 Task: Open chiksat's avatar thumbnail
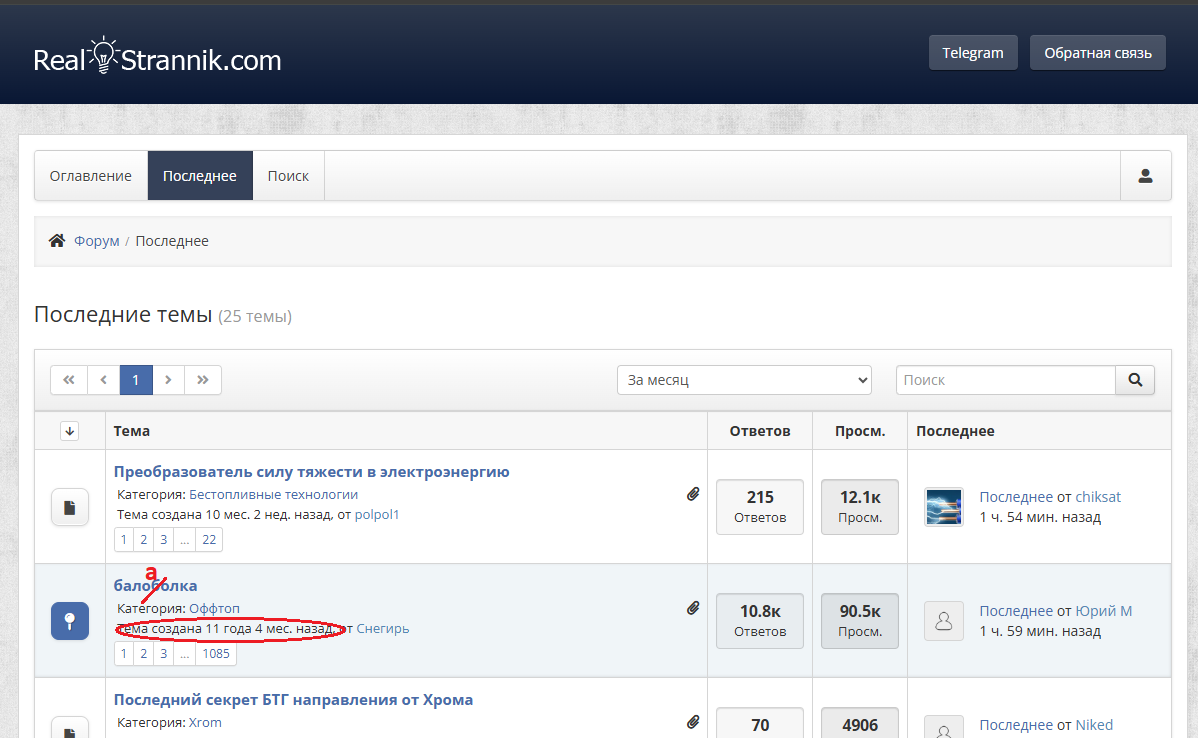tap(944, 507)
